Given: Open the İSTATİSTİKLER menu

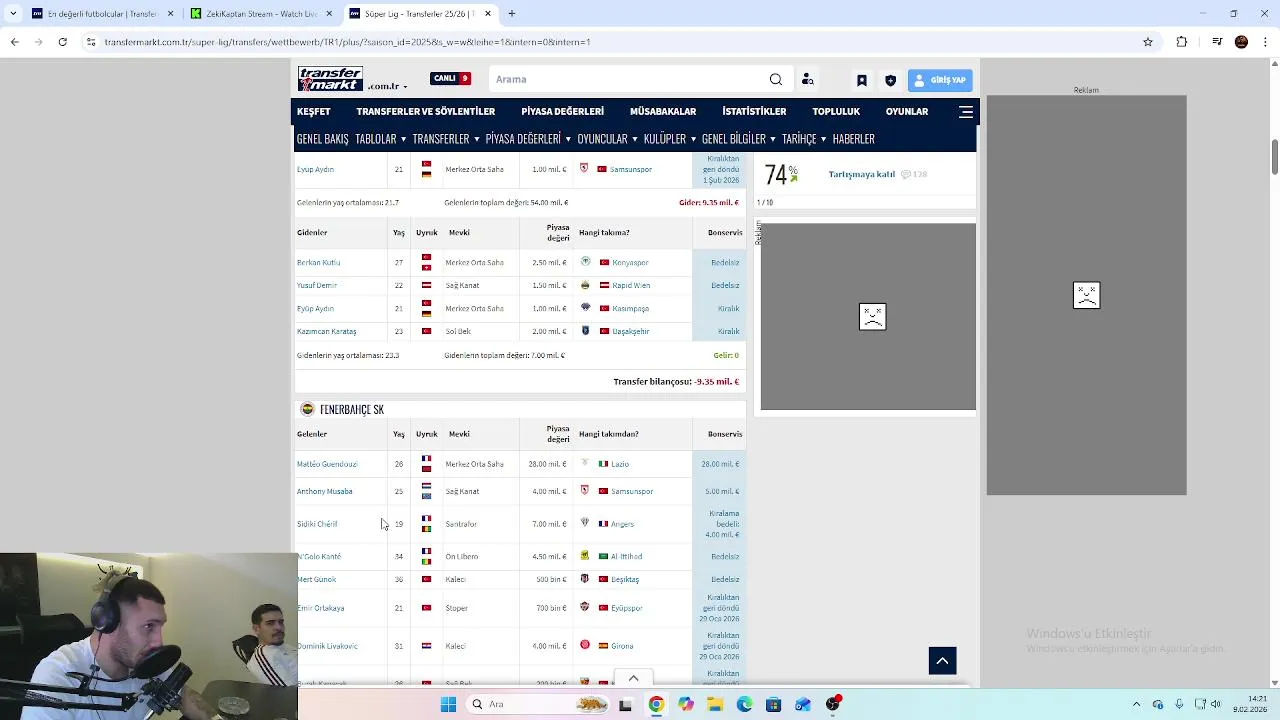Looking at the screenshot, I should click(754, 111).
